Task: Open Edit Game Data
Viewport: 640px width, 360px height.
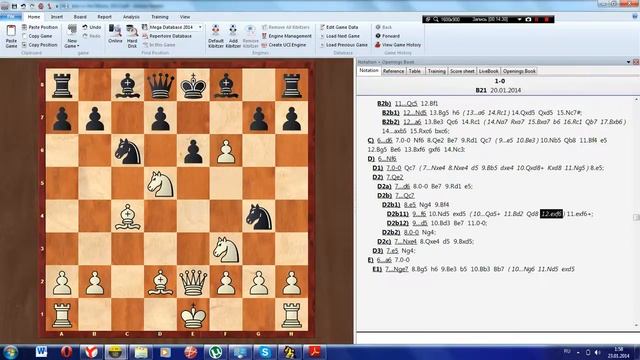Action: pyautogui.click(x=339, y=27)
